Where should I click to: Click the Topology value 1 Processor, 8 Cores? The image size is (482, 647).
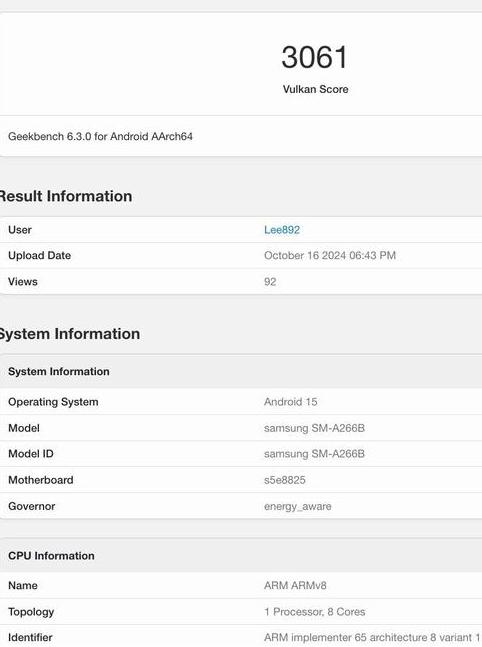point(314,612)
